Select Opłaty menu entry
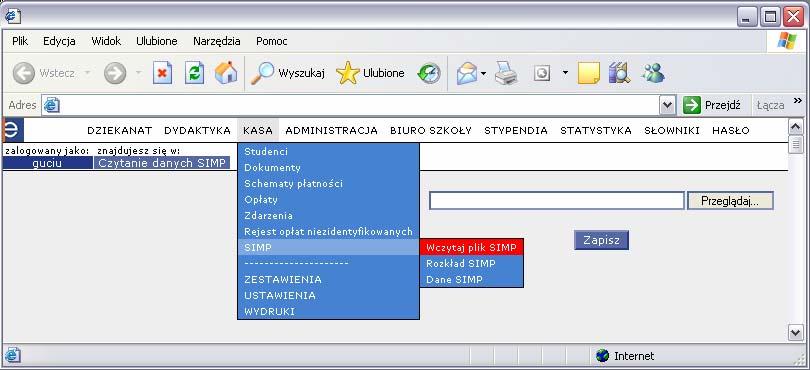This screenshot has height=370, width=810. click(328, 200)
